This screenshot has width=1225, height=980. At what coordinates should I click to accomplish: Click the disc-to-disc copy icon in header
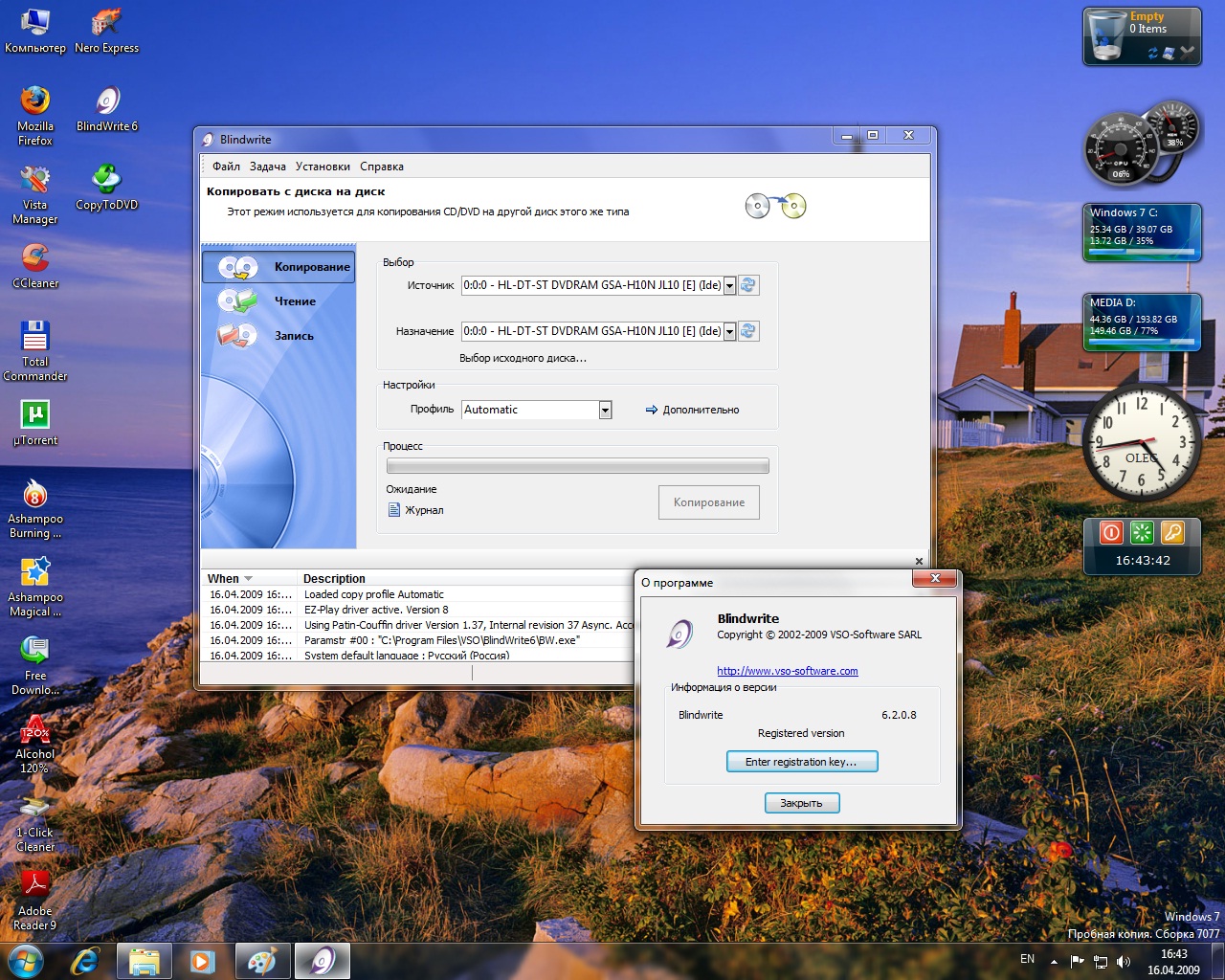click(775, 206)
